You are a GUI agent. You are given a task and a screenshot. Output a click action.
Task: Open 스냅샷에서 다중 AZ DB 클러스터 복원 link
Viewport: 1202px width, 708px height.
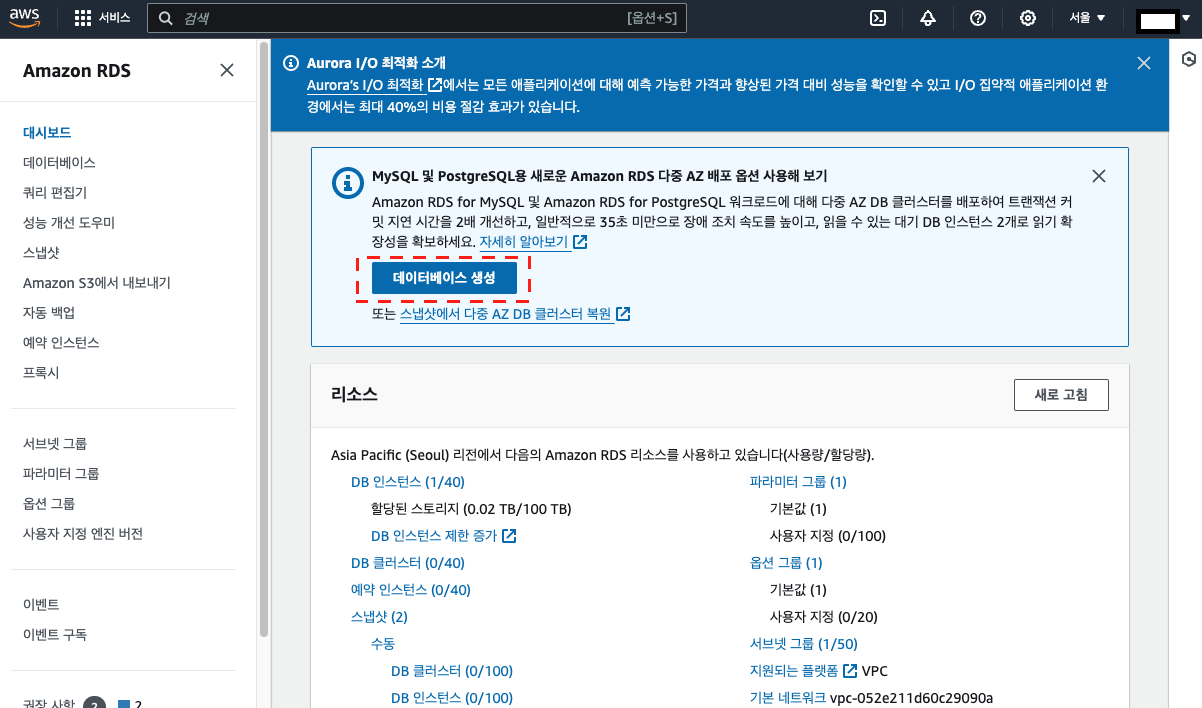click(515, 314)
